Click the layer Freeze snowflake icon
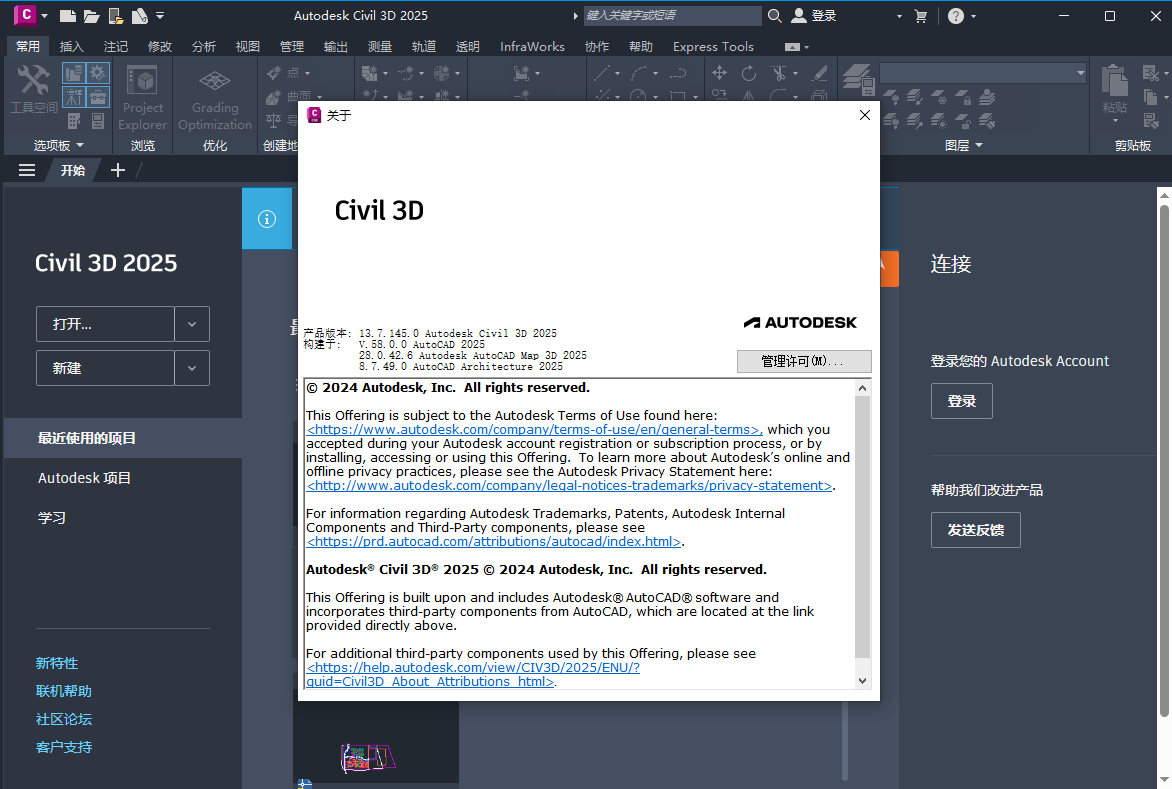This screenshot has height=789, width=1172. click(x=940, y=97)
